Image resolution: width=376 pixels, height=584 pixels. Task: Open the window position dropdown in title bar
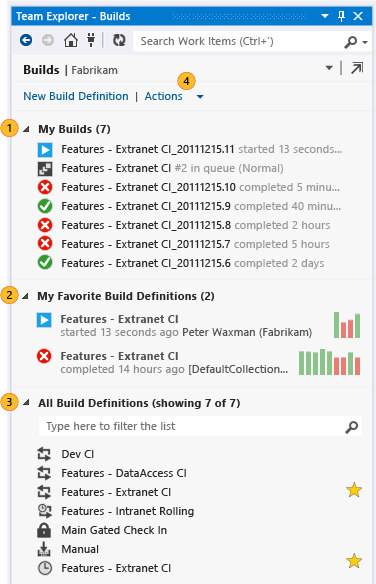click(x=325, y=16)
